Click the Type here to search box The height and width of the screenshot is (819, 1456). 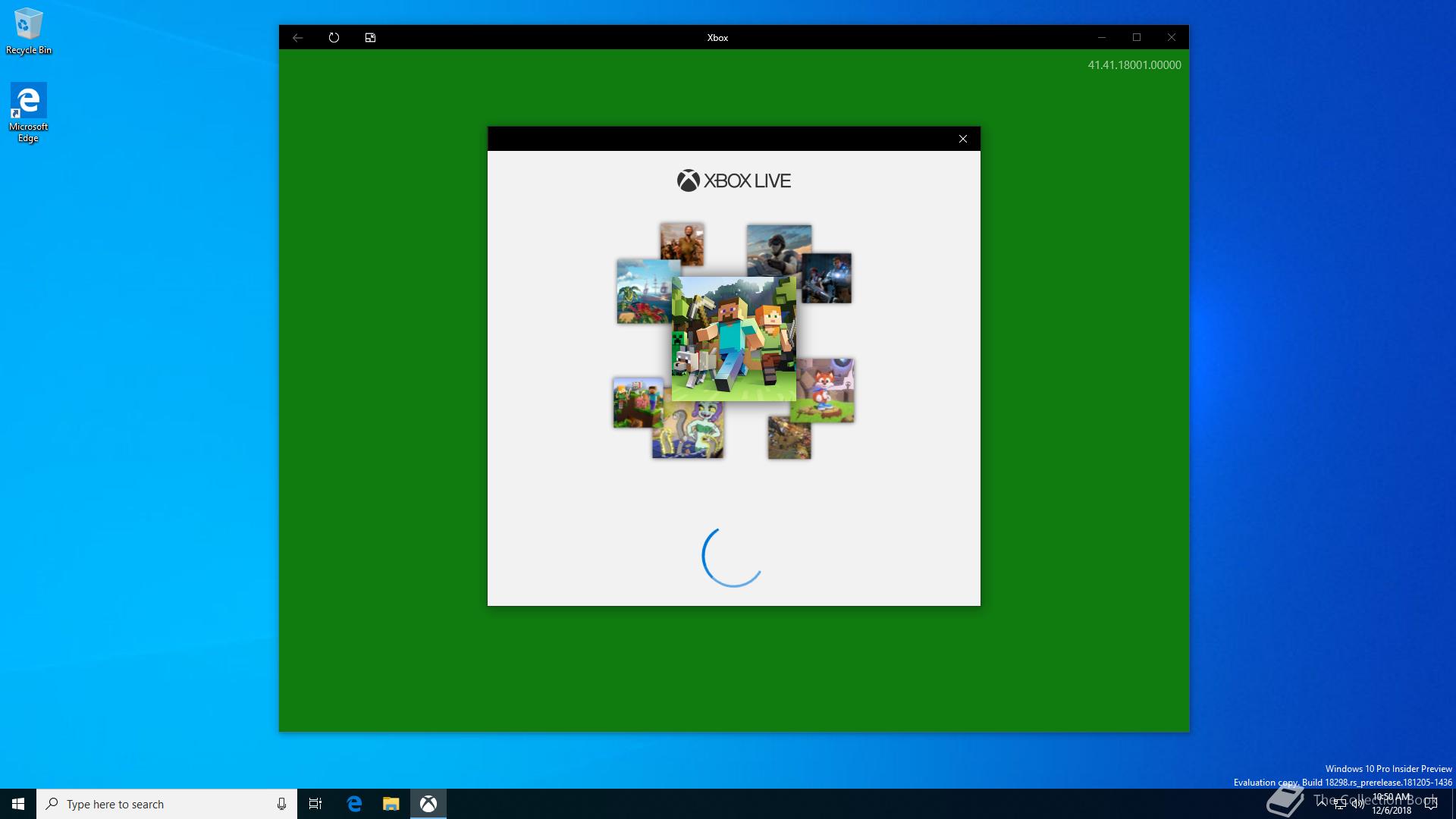tap(167, 804)
